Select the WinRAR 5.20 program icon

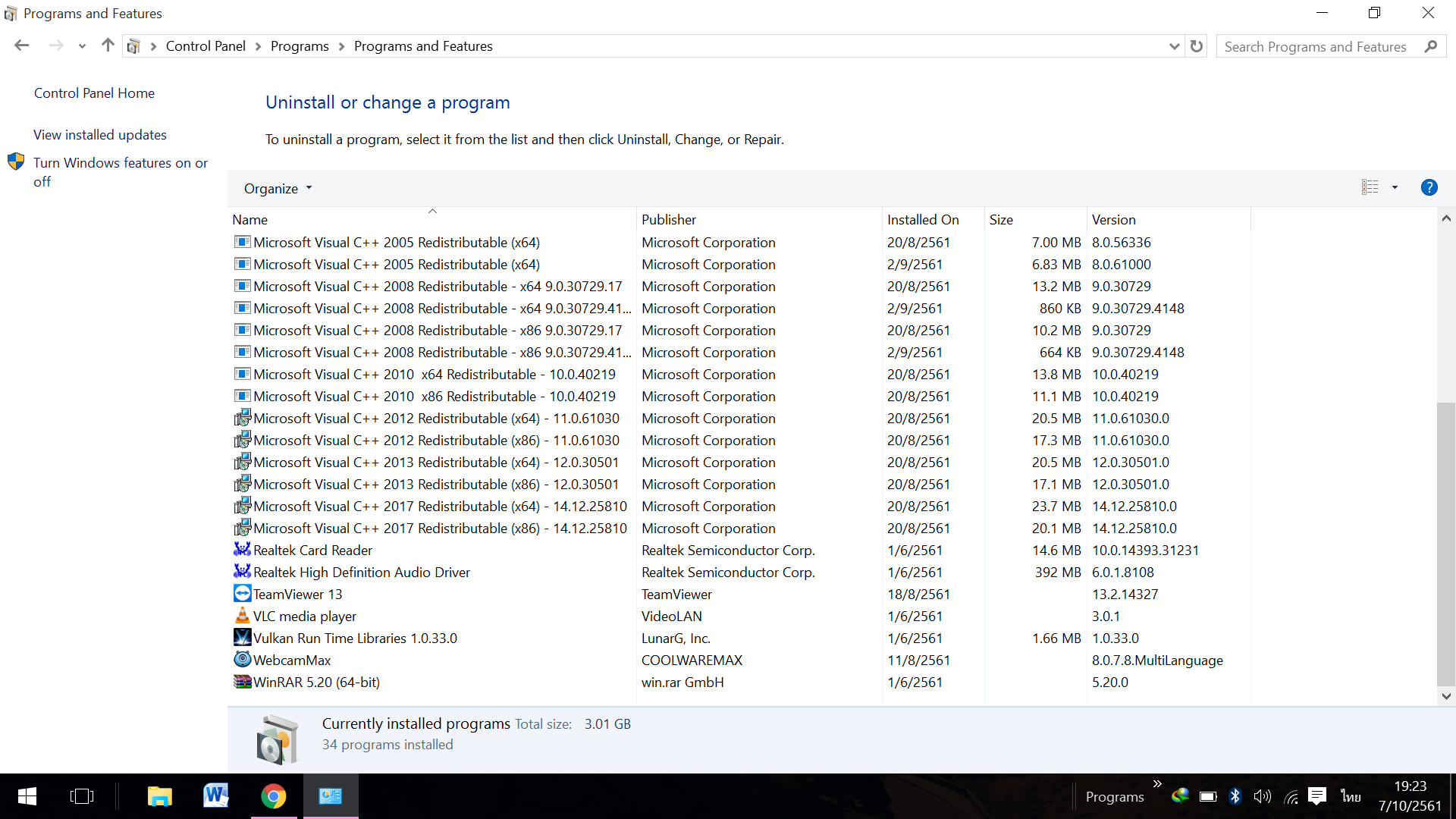242,682
